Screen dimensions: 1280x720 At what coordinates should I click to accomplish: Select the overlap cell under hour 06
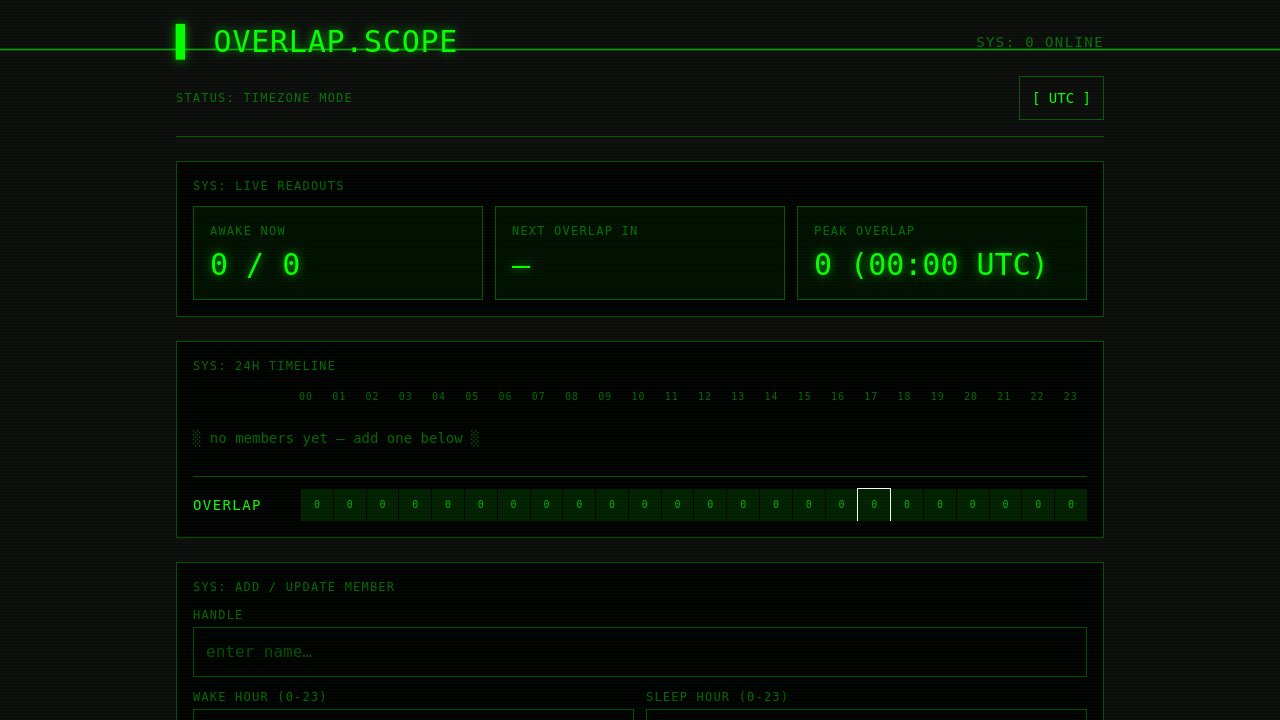point(514,505)
